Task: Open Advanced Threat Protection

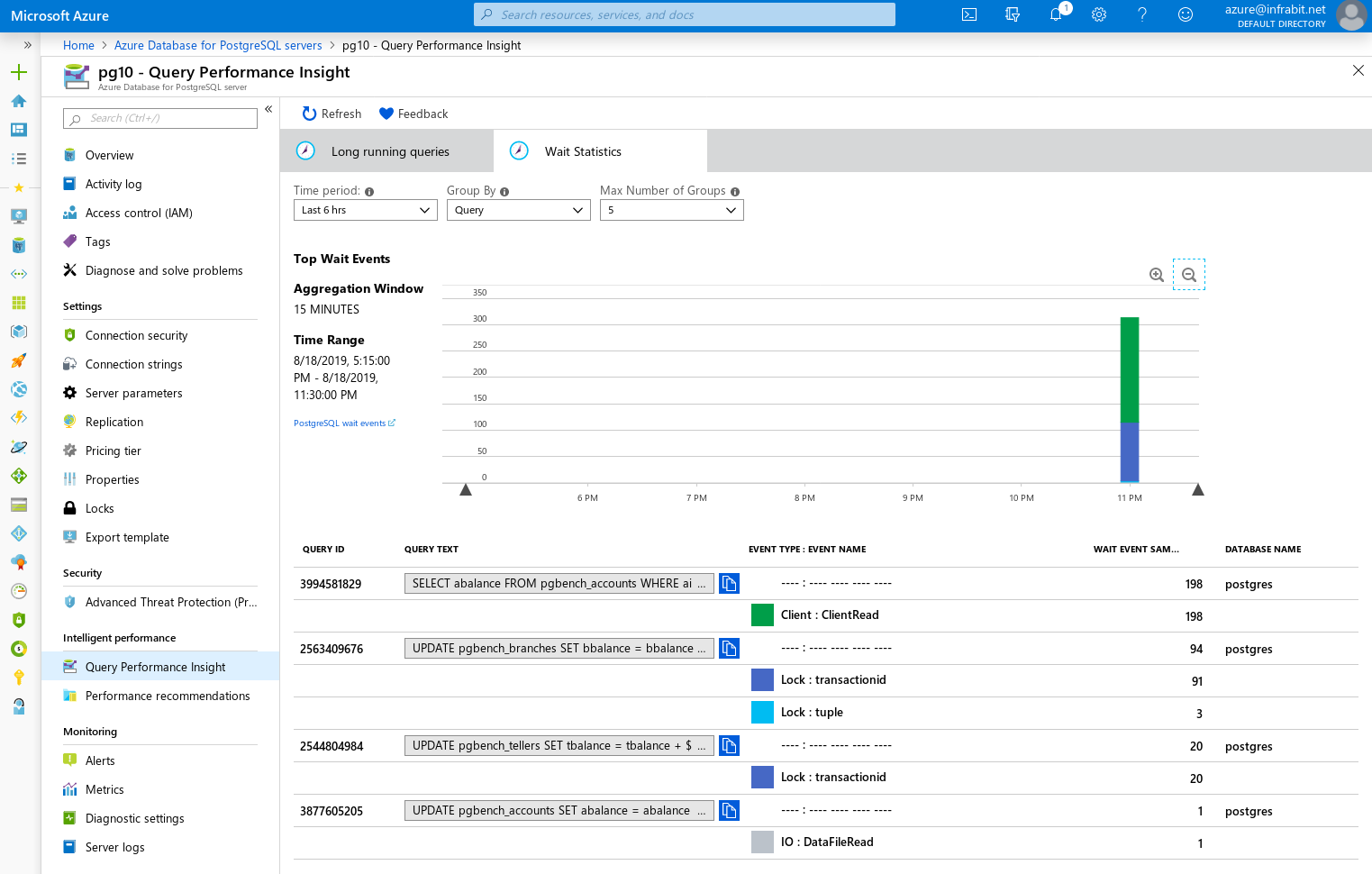Action: pos(170,603)
